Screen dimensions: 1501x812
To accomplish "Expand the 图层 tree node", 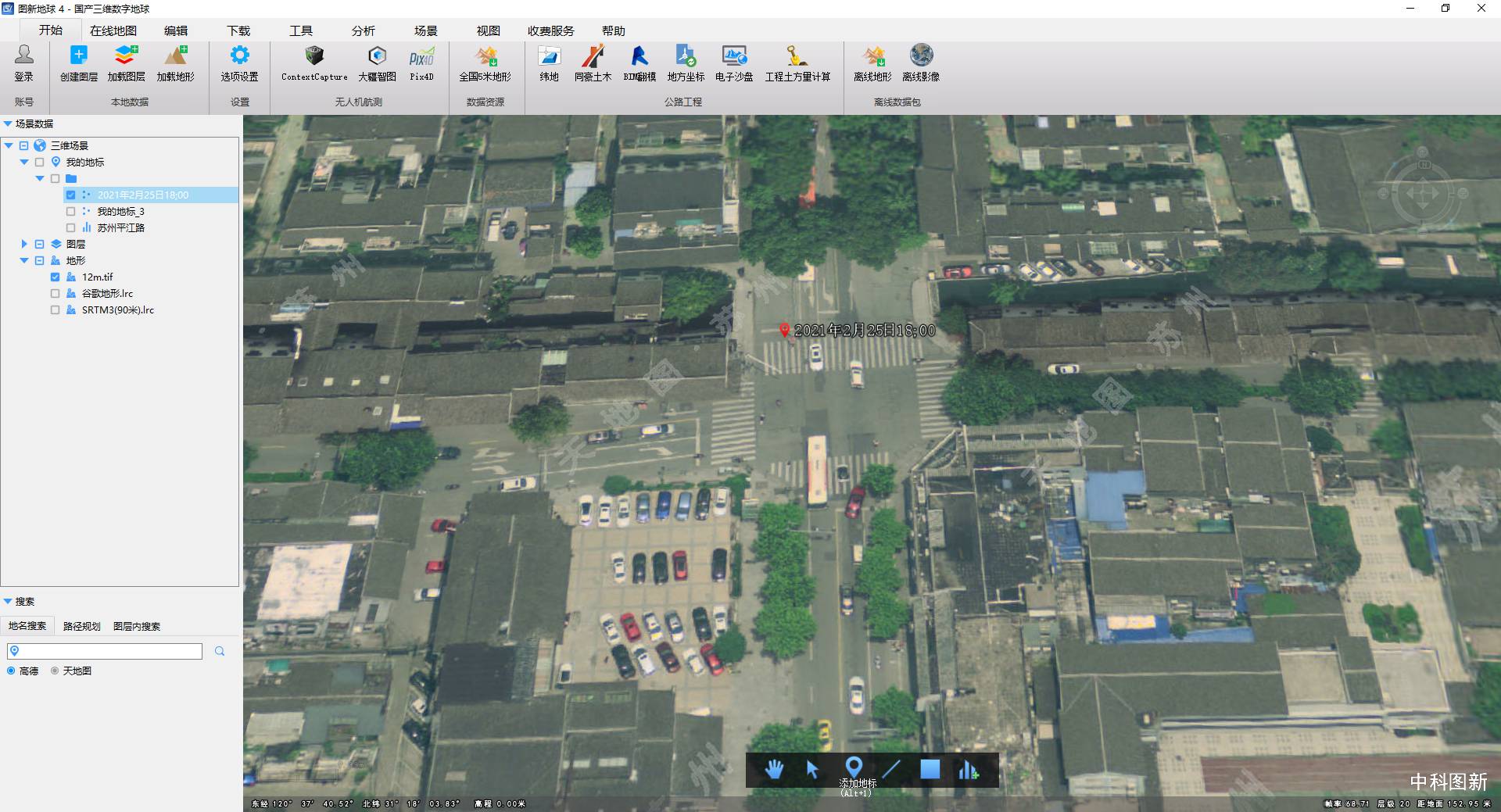I will (24, 245).
